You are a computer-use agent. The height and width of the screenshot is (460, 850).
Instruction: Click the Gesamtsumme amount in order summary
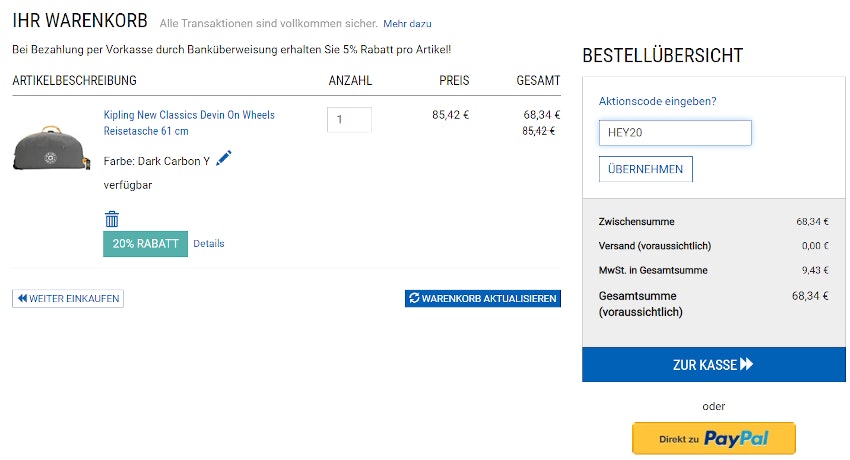[810, 296]
